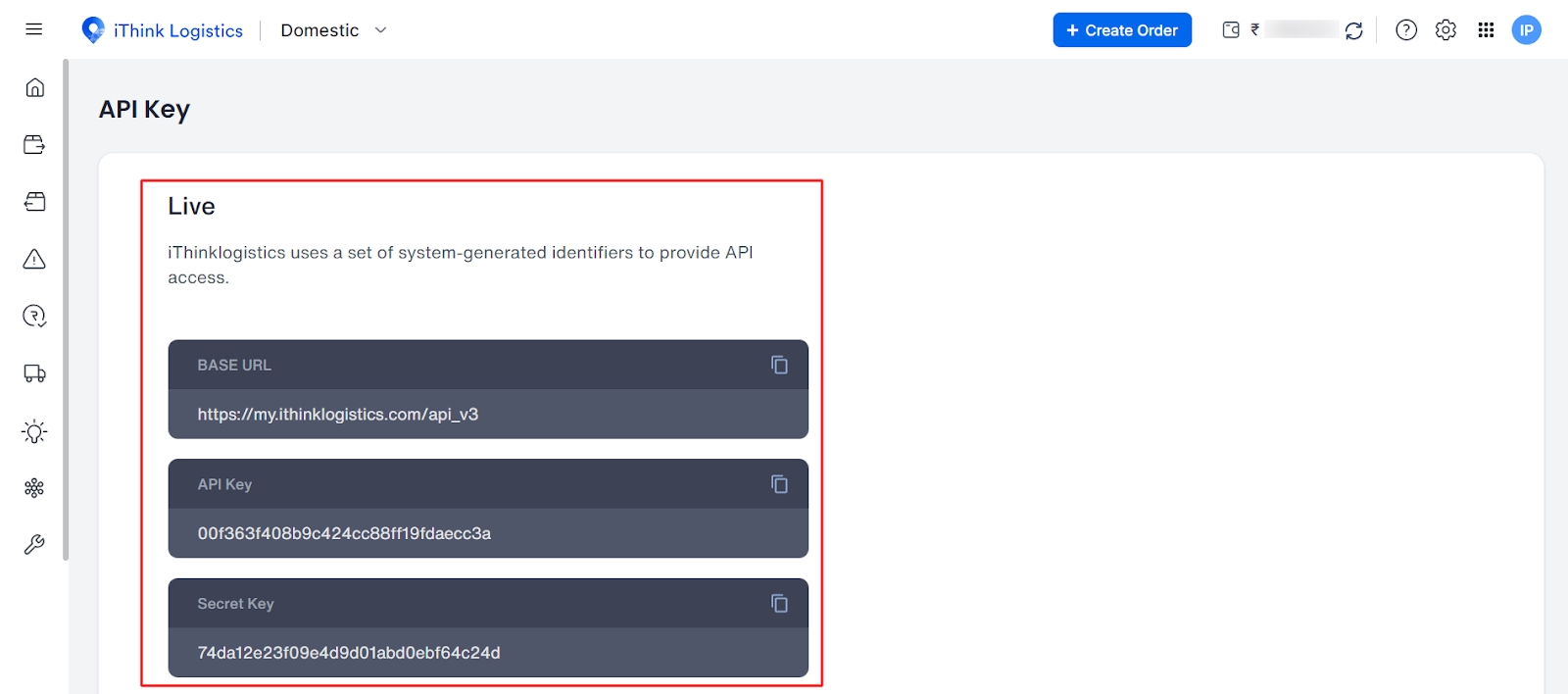This screenshot has width=1568, height=694.
Task: Open the help question mark icon
Action: coord(1406,30)
